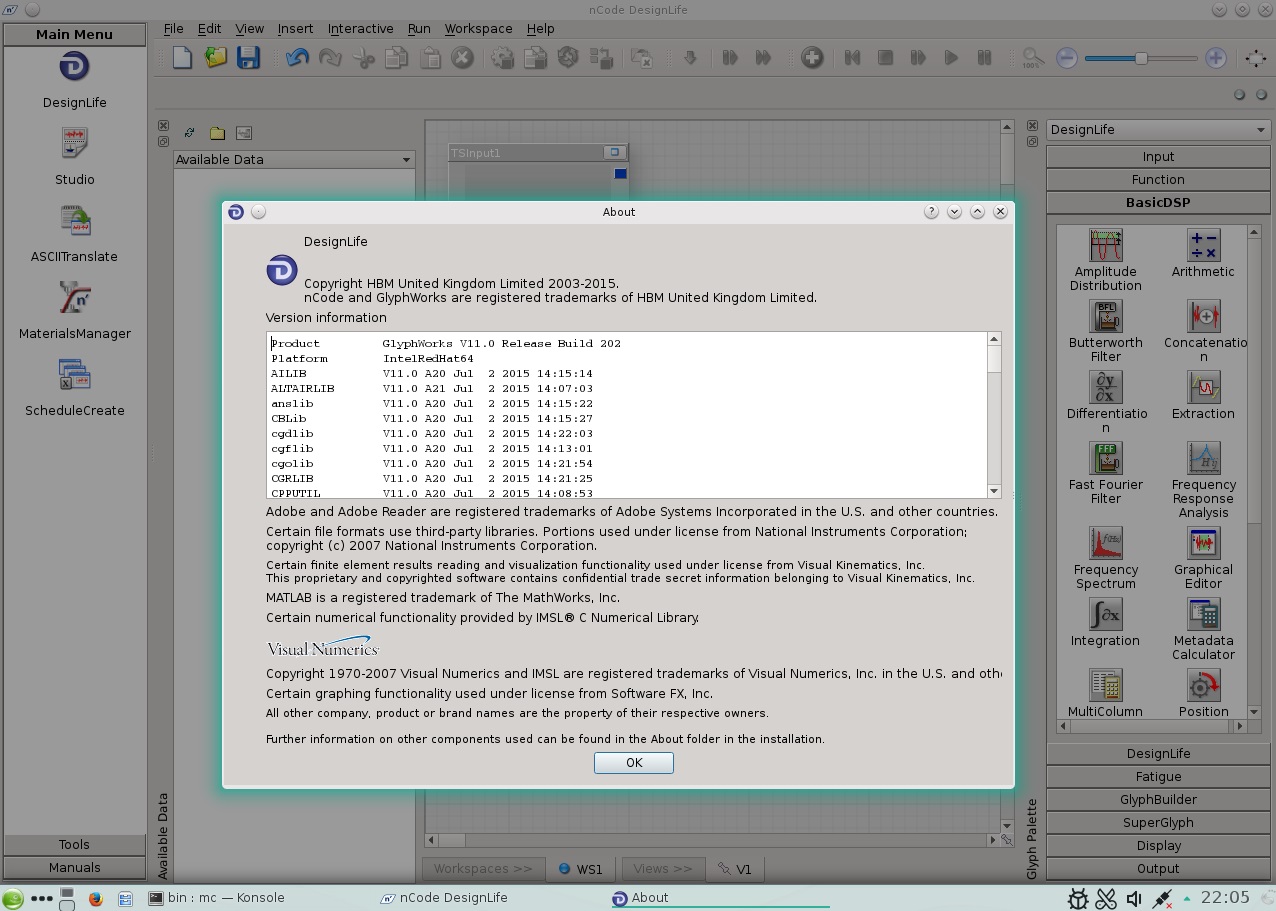Open the Available Data dropdown
The image size is (1276, 911).
coord(294,159)
